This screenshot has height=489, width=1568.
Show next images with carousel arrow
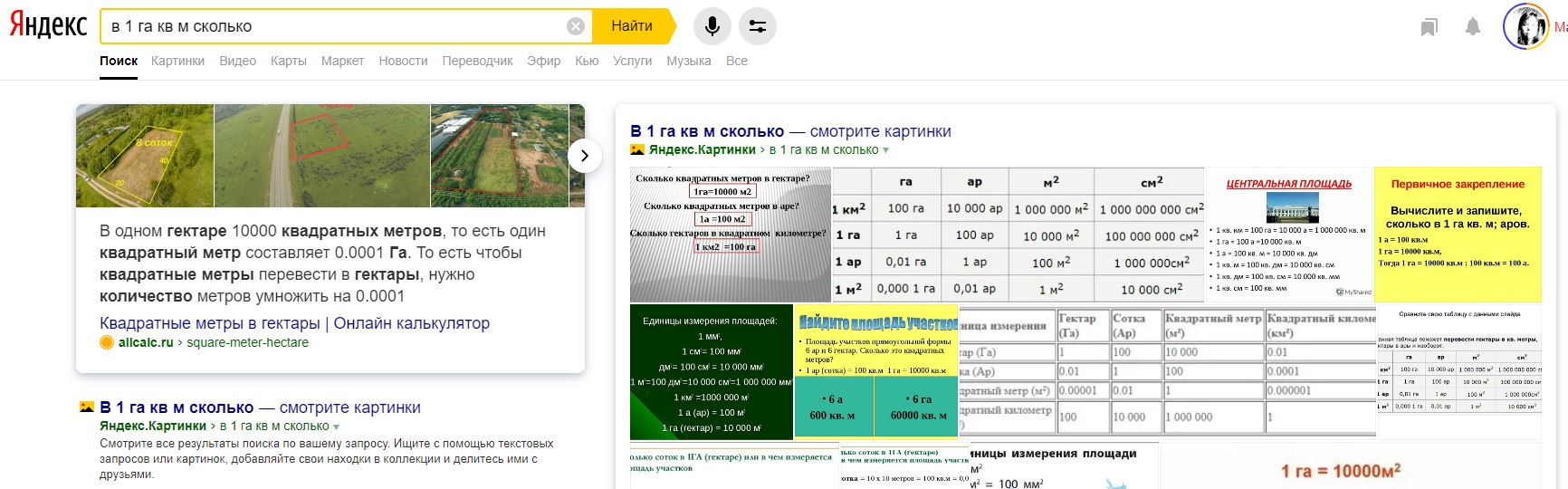click(x=585, y=156)
